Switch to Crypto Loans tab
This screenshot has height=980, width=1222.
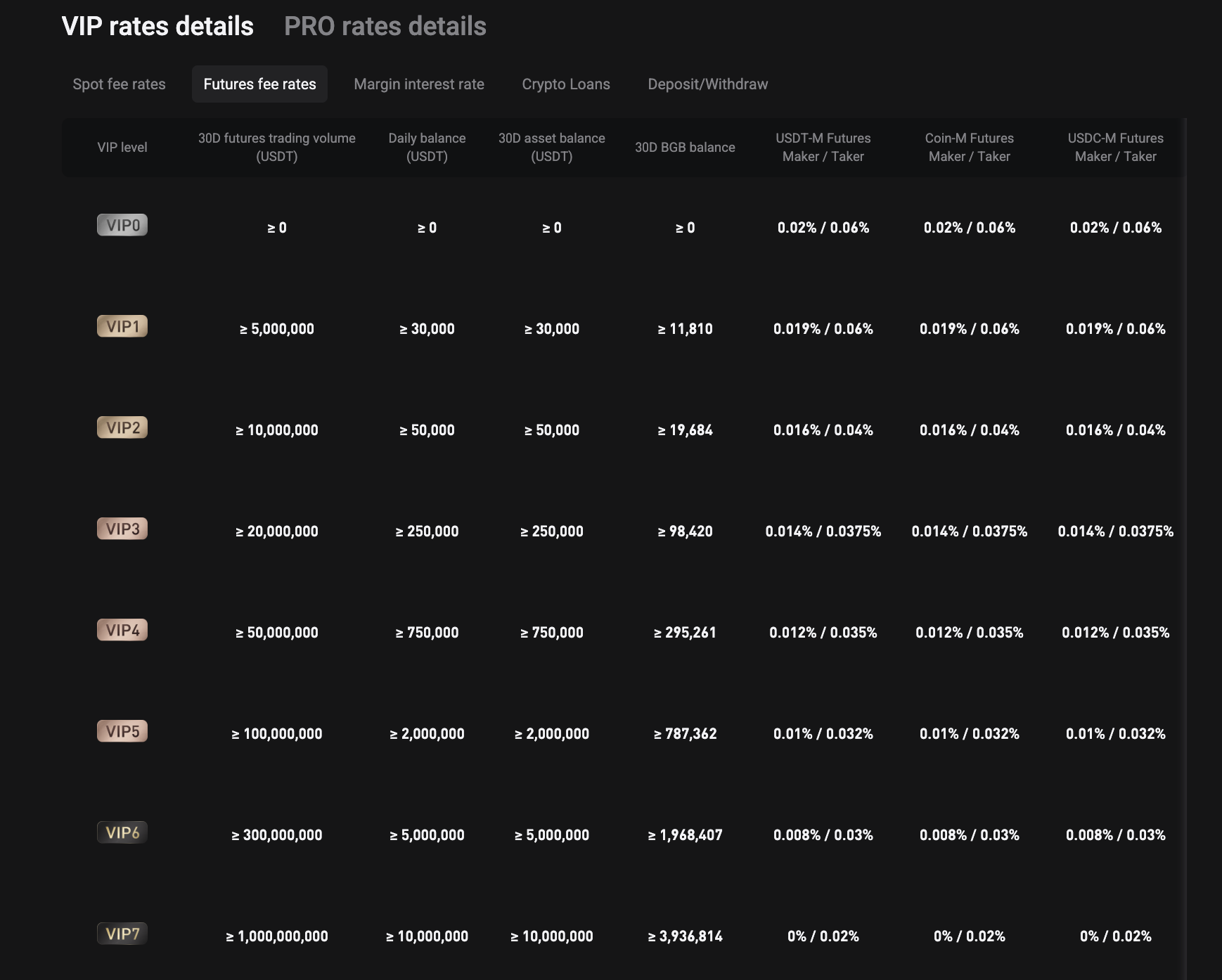pyautogui.click(x=566, y=84)
